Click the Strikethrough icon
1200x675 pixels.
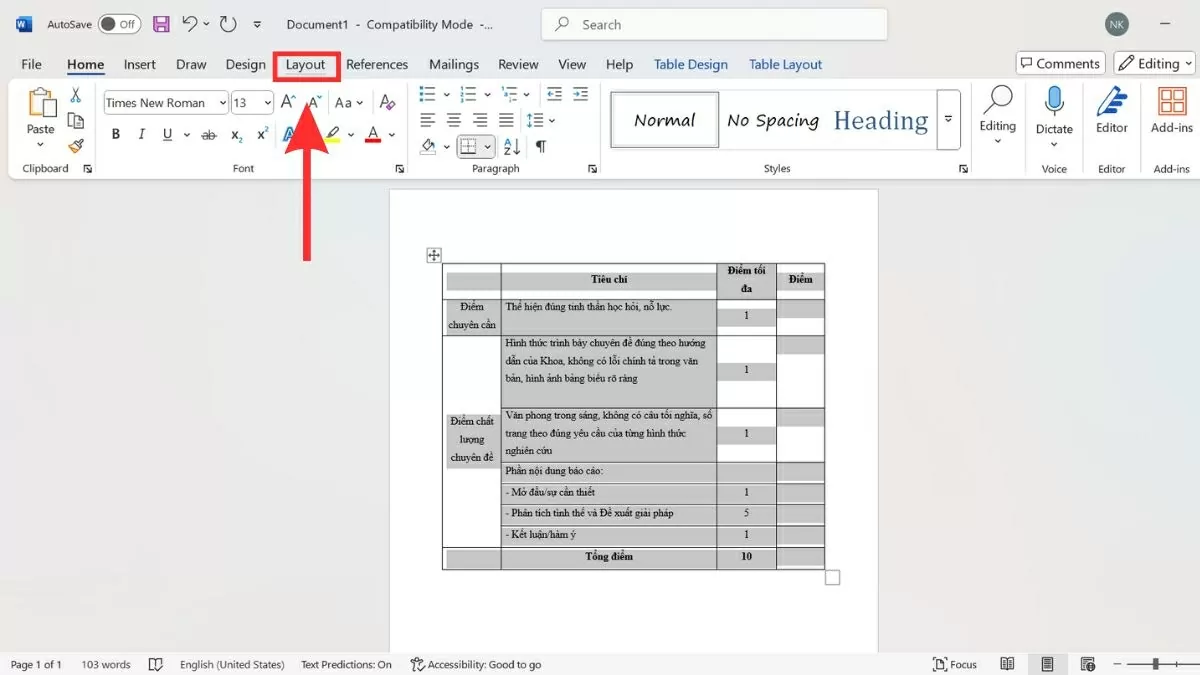pyautogui.click(x=208, y=133)
